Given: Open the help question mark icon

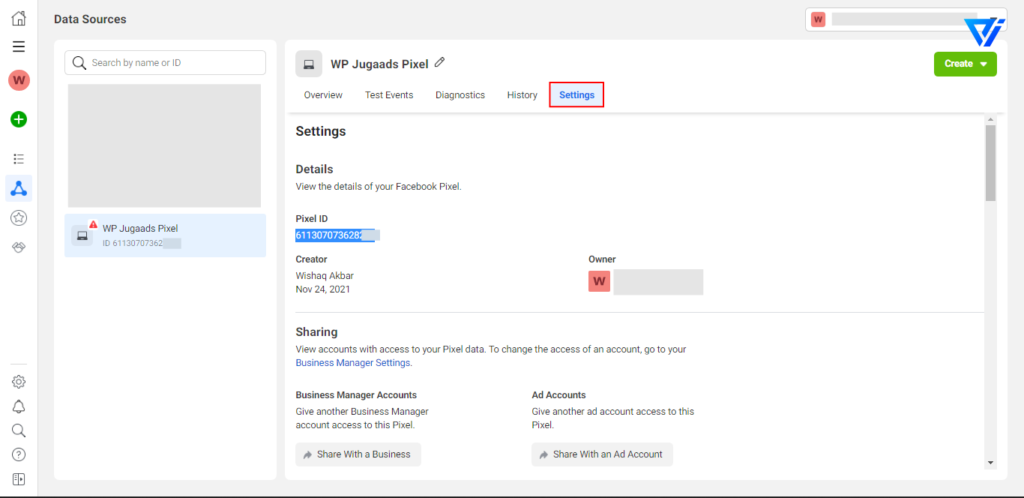Looking at the screenshot, I should (x=19, y=455).
